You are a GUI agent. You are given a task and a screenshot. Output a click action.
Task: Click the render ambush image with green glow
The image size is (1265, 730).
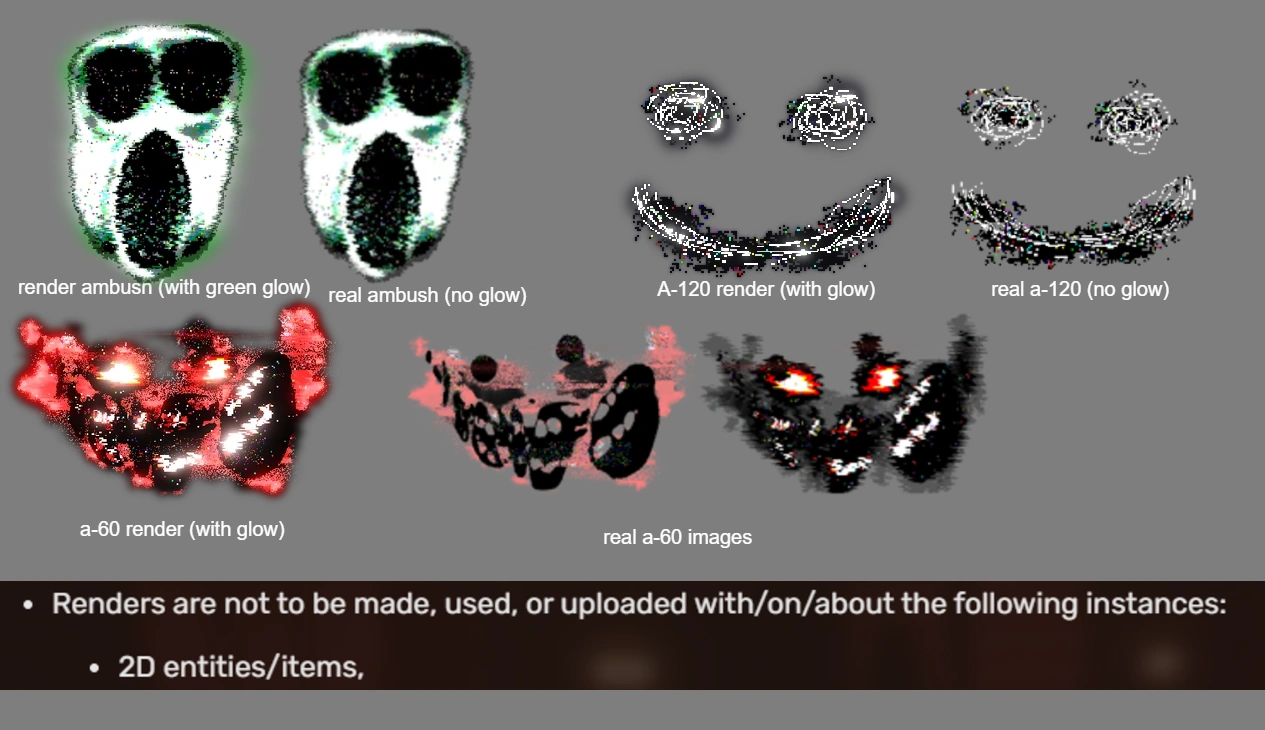[x=157, y=150]
